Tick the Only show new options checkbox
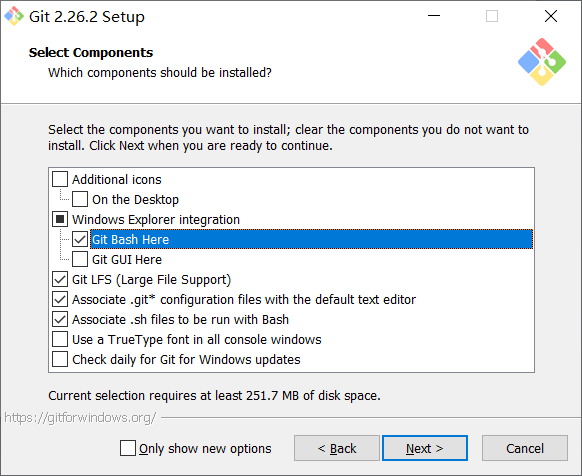The image size is (582, 476). (128, 448)
